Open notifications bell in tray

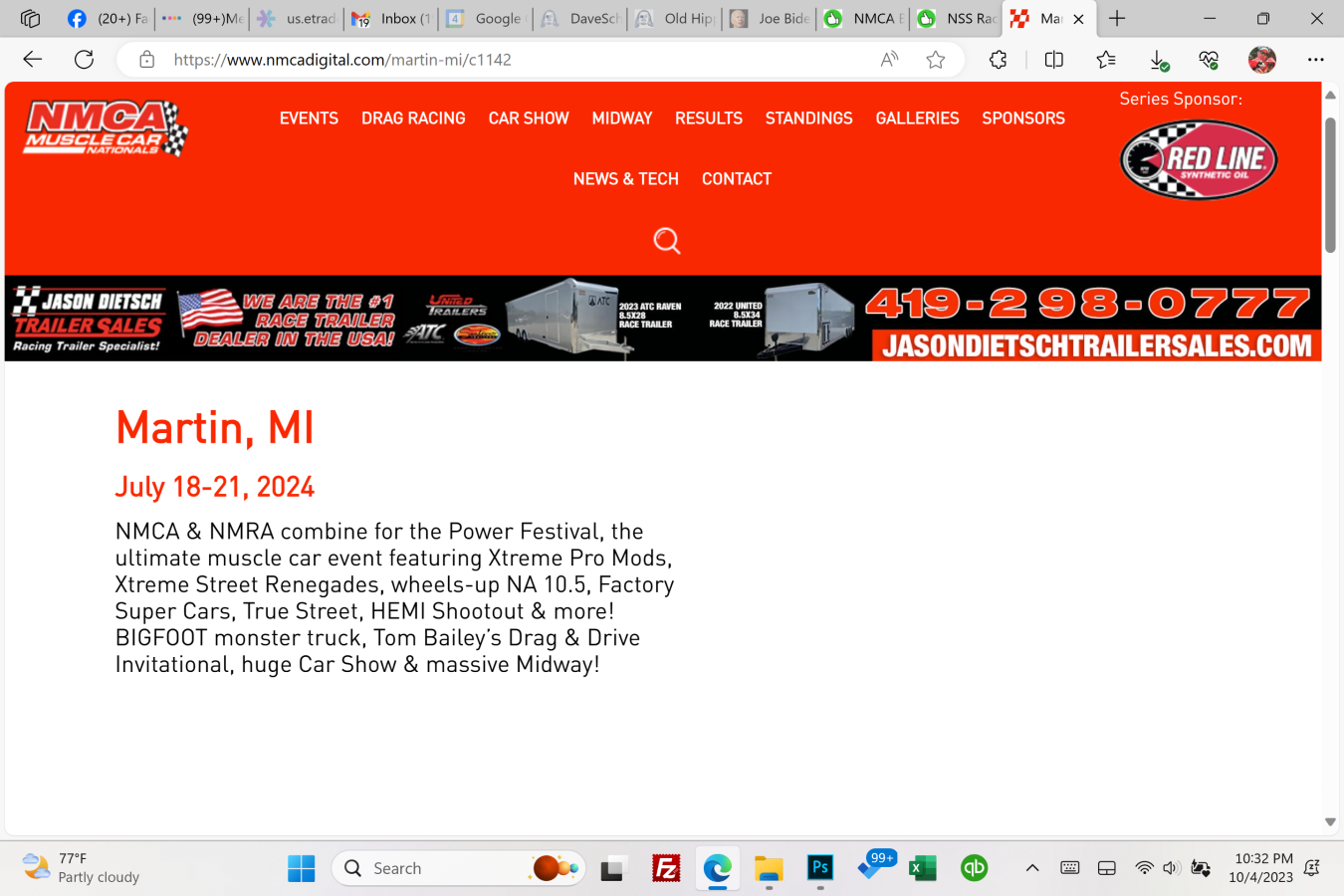pyautogui.click(x=1312, y=868)
